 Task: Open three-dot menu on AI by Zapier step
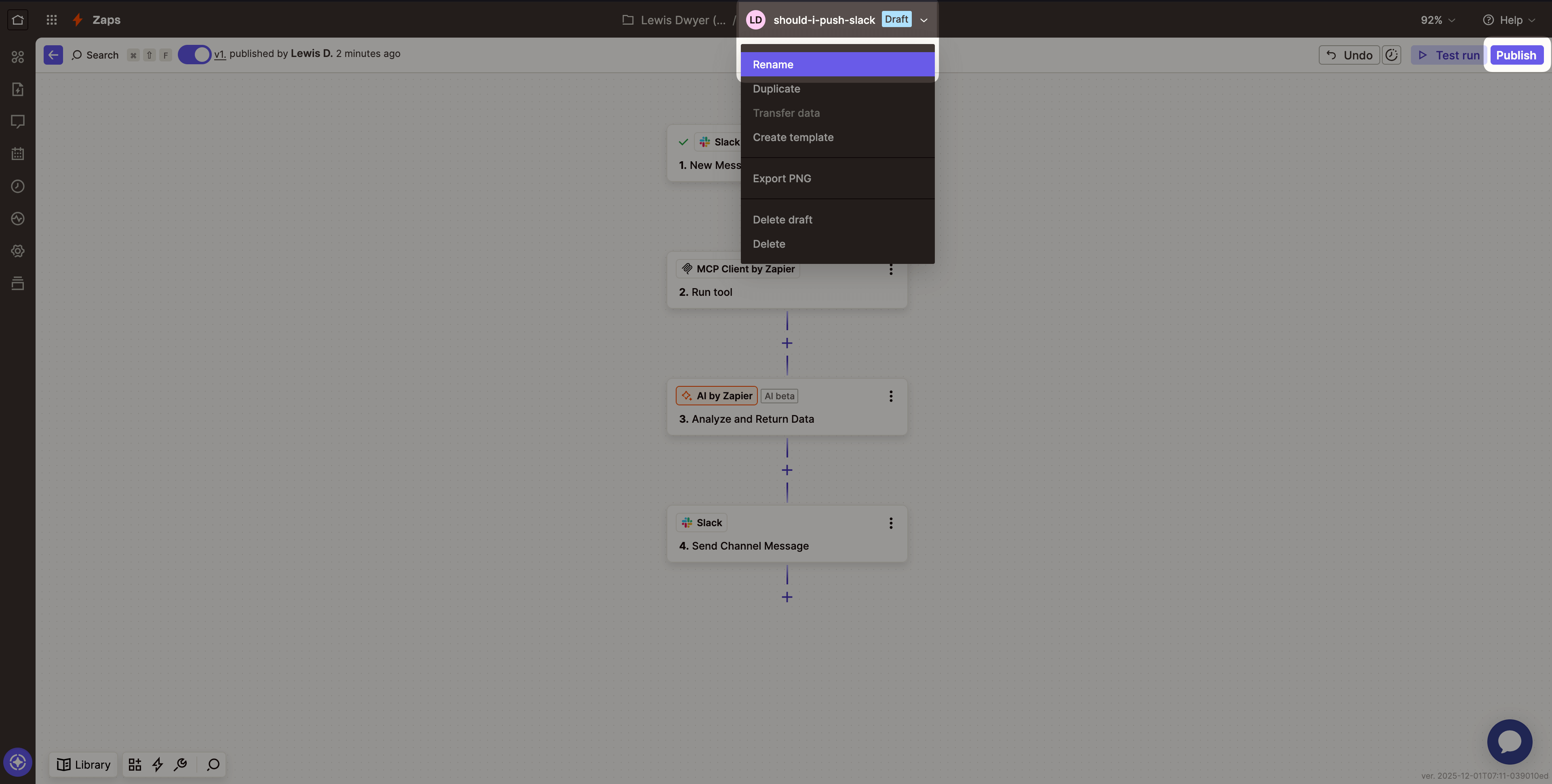(x=890, y=396)
